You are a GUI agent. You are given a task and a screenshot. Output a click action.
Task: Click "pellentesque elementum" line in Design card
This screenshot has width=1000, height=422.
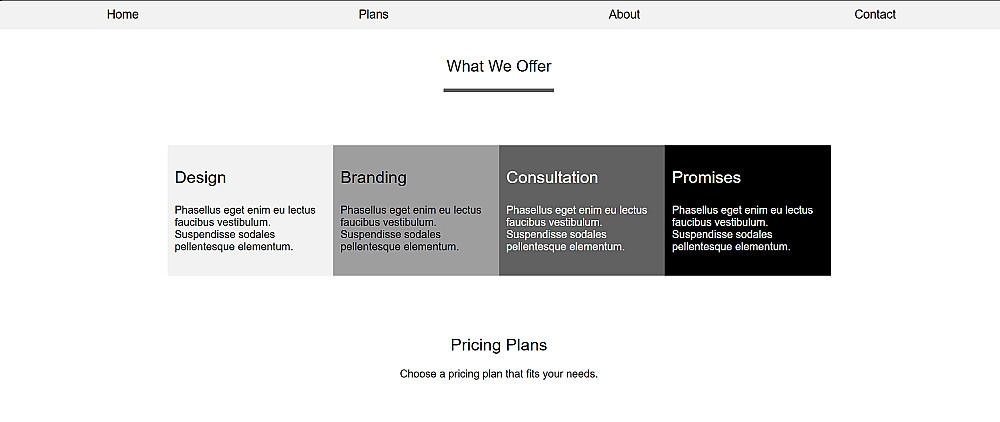coord(233,246)
